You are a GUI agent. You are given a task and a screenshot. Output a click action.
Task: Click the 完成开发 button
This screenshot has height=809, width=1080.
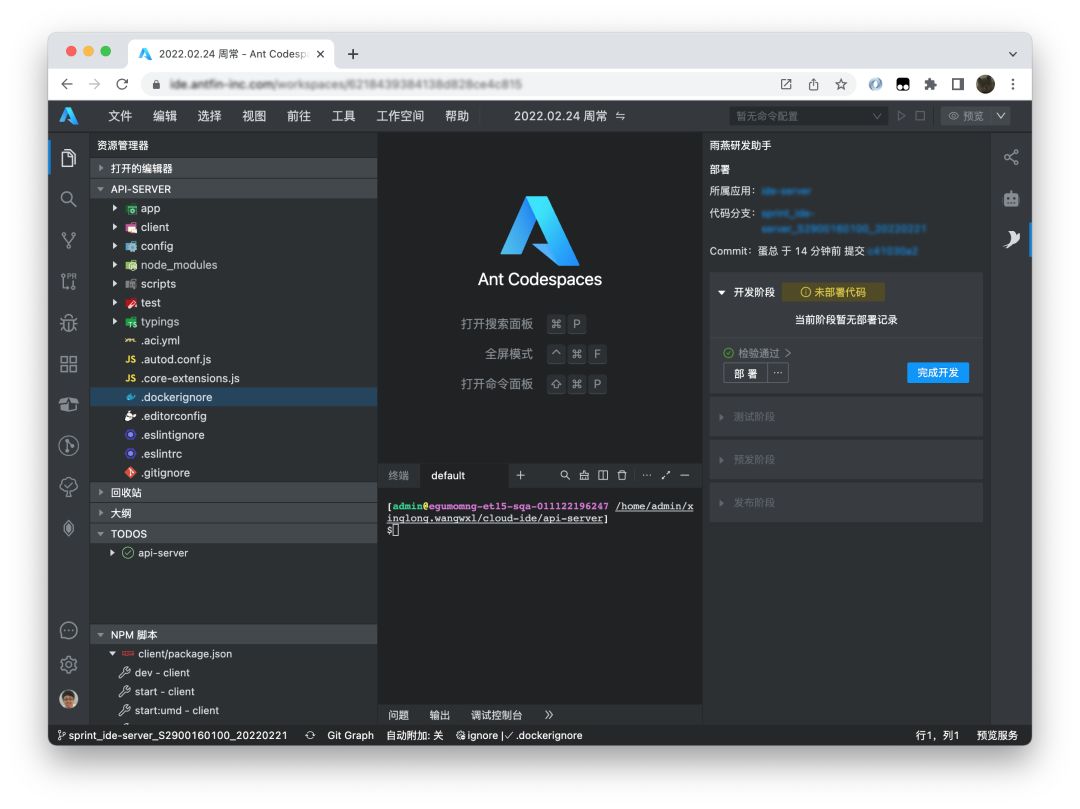(x=937, y=372)
